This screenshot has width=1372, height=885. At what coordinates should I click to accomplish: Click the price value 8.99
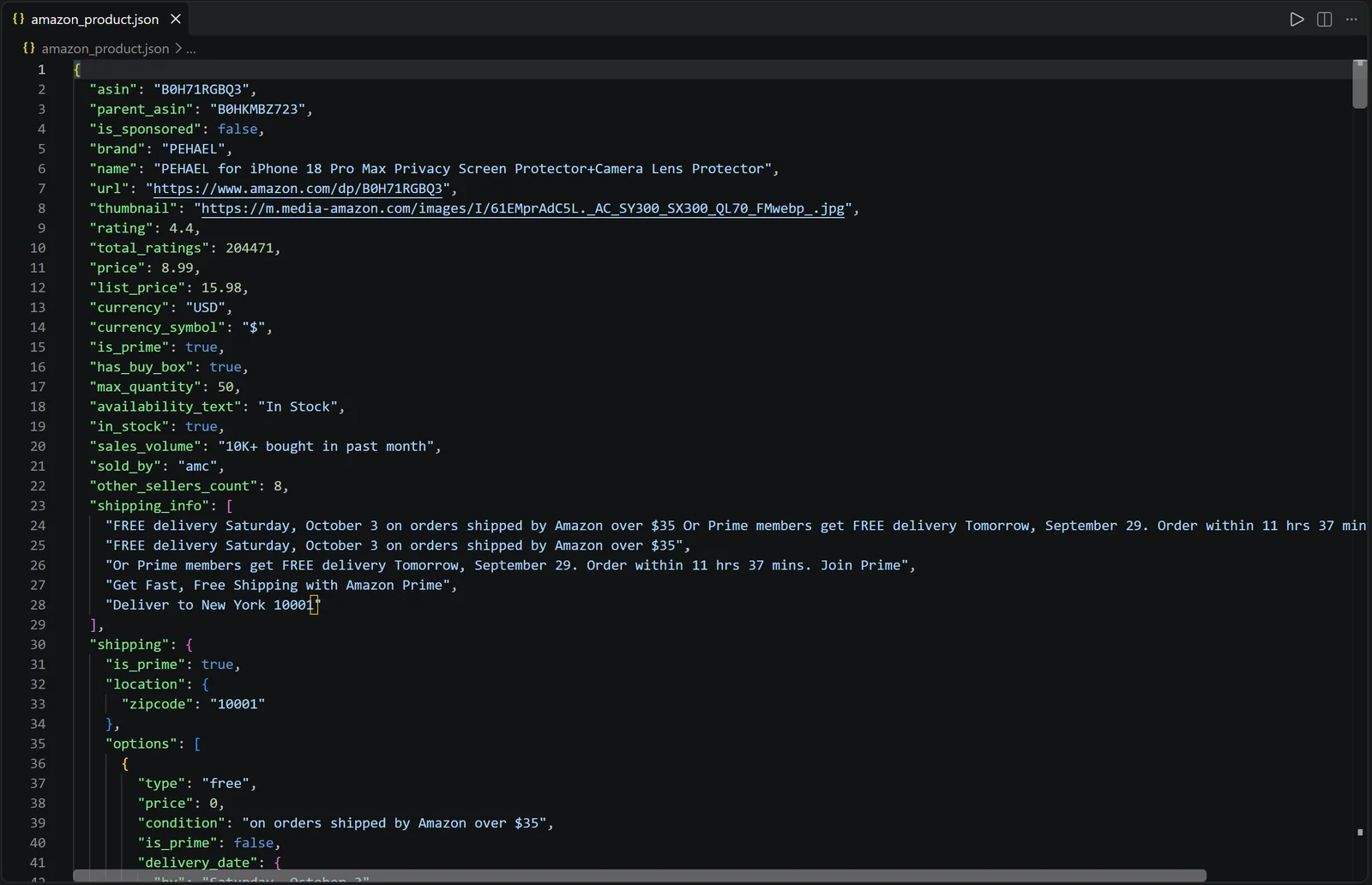coord(178,268)
